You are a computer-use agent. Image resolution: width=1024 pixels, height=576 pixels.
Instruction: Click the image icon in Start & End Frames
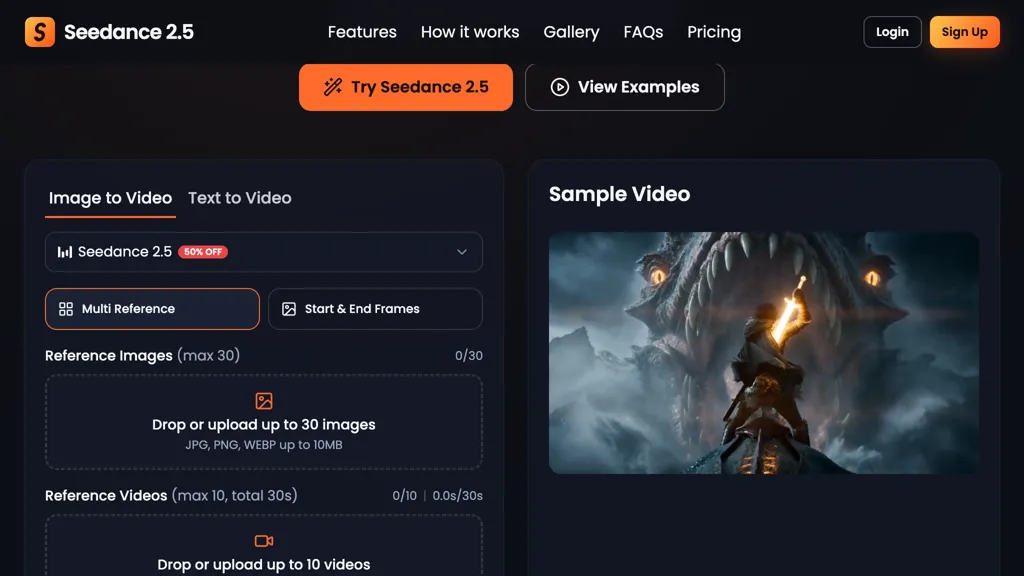tap(289, 309)
